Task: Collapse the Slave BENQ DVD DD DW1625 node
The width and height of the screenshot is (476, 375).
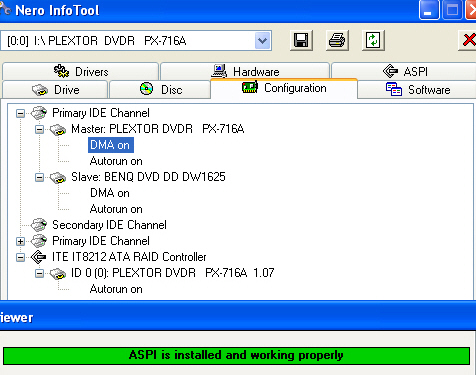Action: pyautogui.click(x=39, y=177)
